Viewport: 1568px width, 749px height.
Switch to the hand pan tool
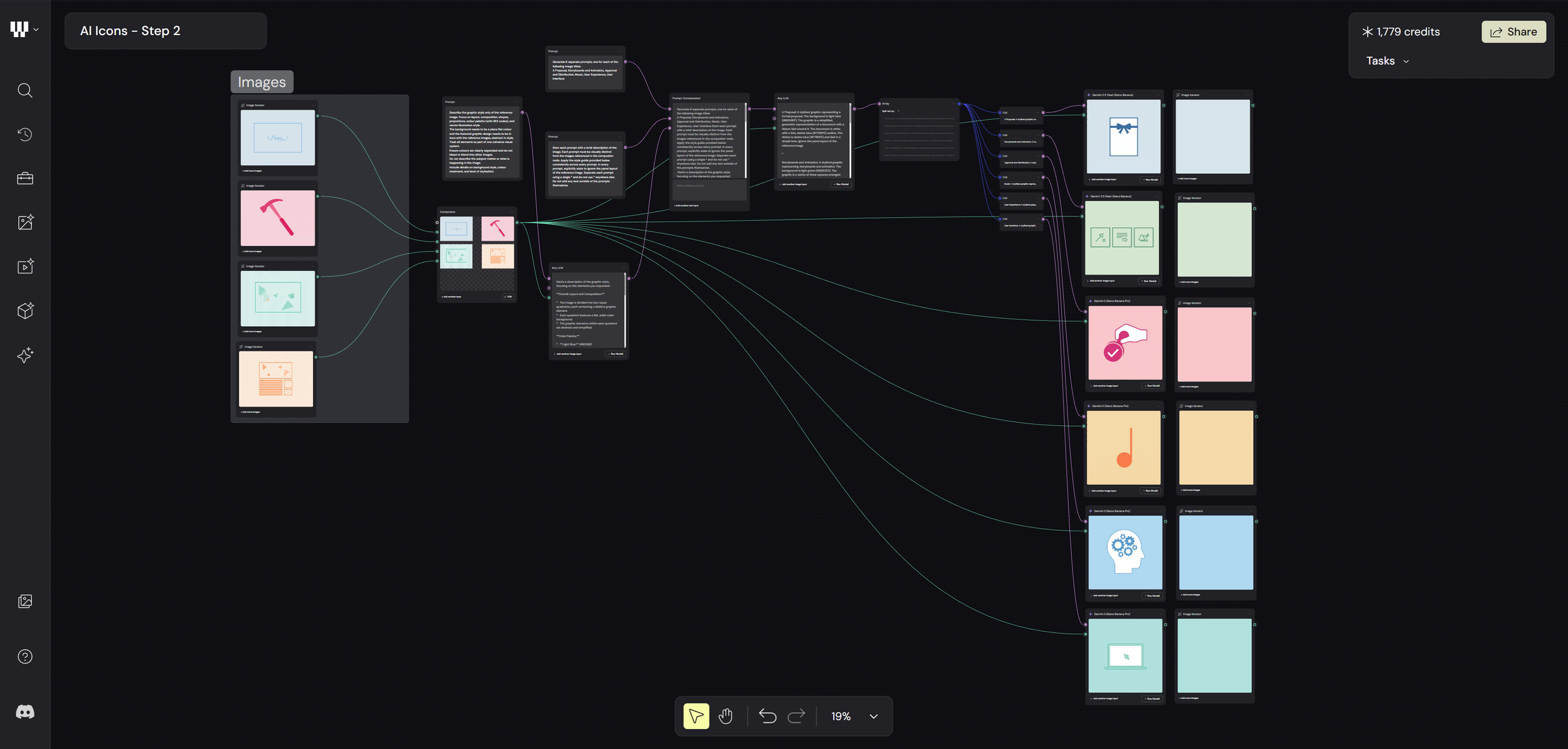click(x=726, y=716)
